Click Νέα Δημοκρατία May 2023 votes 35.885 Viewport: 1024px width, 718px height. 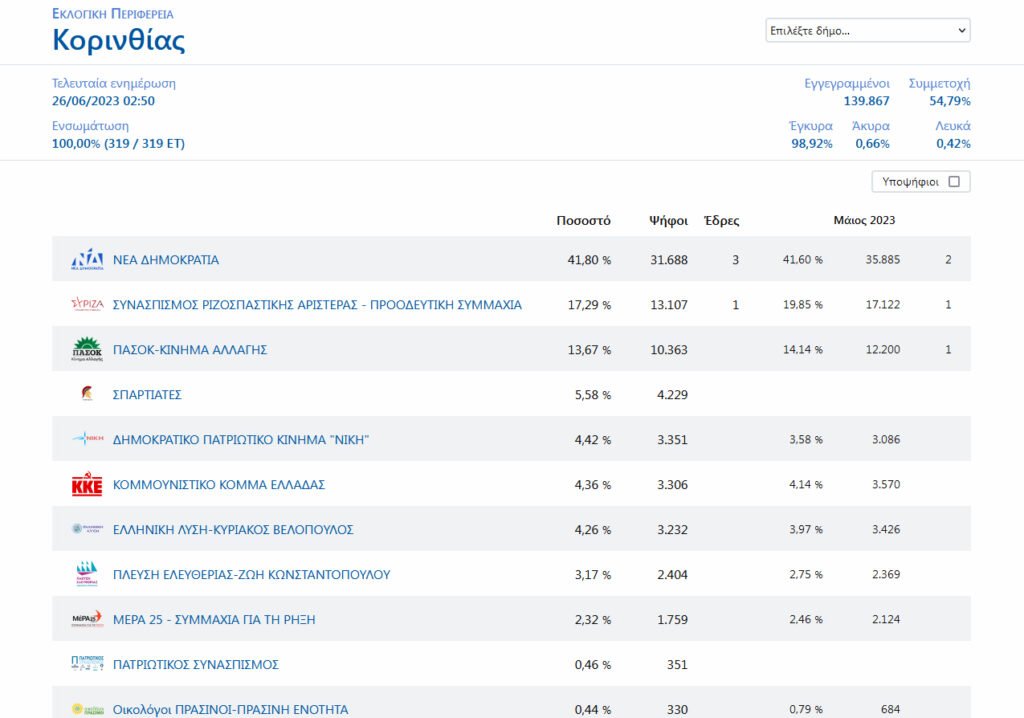[883, 259]
